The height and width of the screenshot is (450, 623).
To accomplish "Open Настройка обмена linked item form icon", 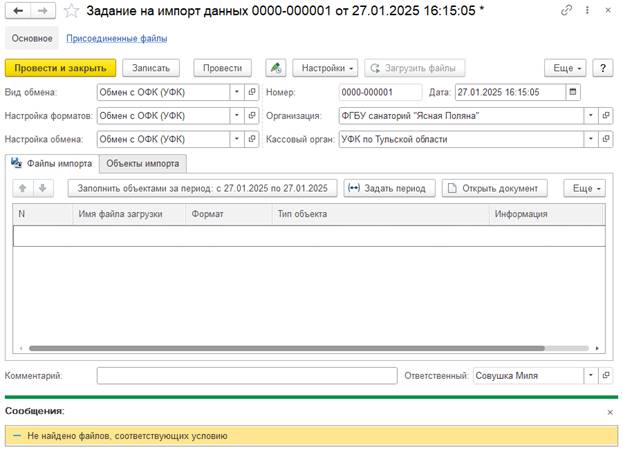I will 252,139.
